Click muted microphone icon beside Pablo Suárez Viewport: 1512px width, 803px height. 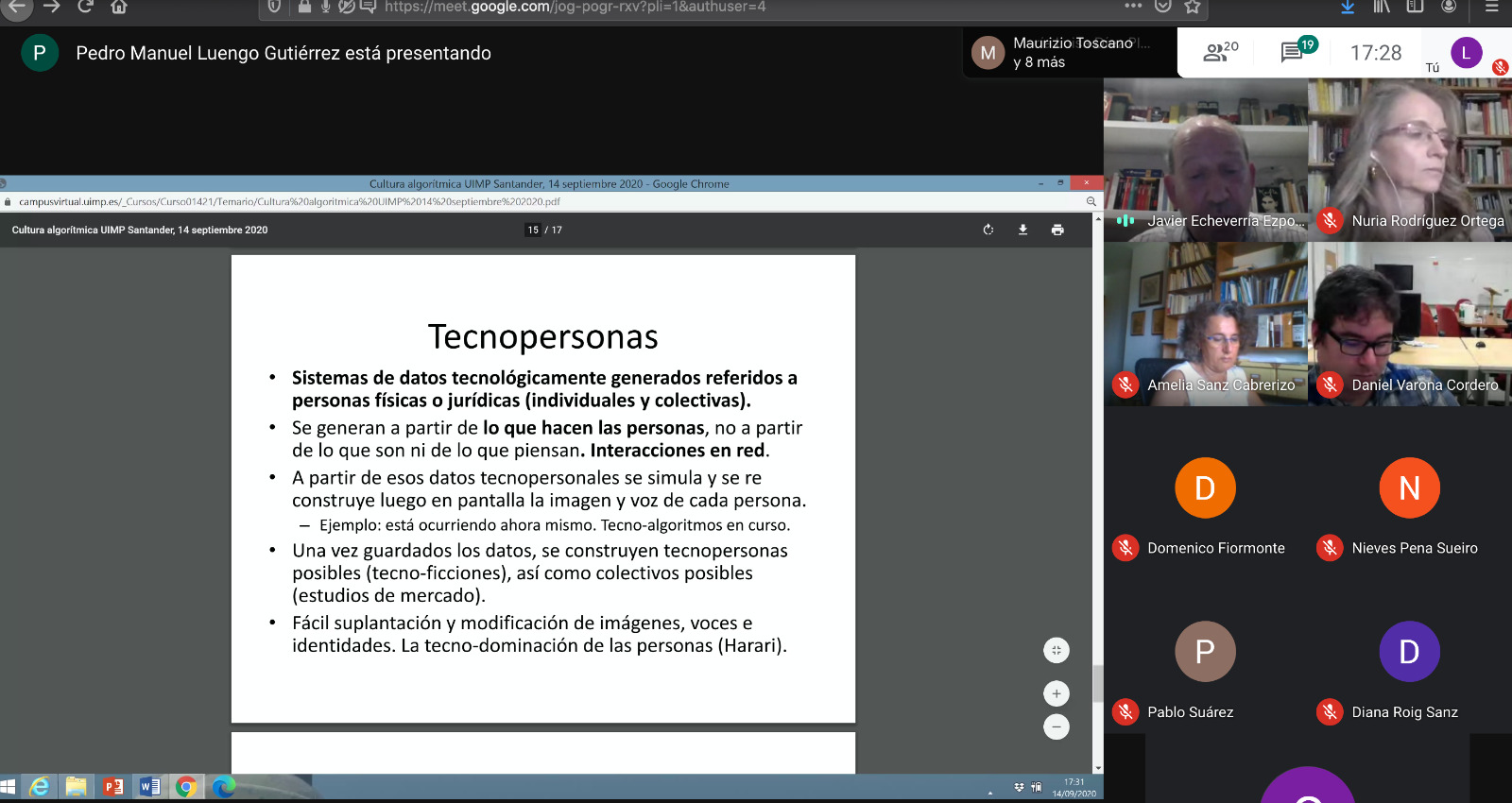[1125, 711]
